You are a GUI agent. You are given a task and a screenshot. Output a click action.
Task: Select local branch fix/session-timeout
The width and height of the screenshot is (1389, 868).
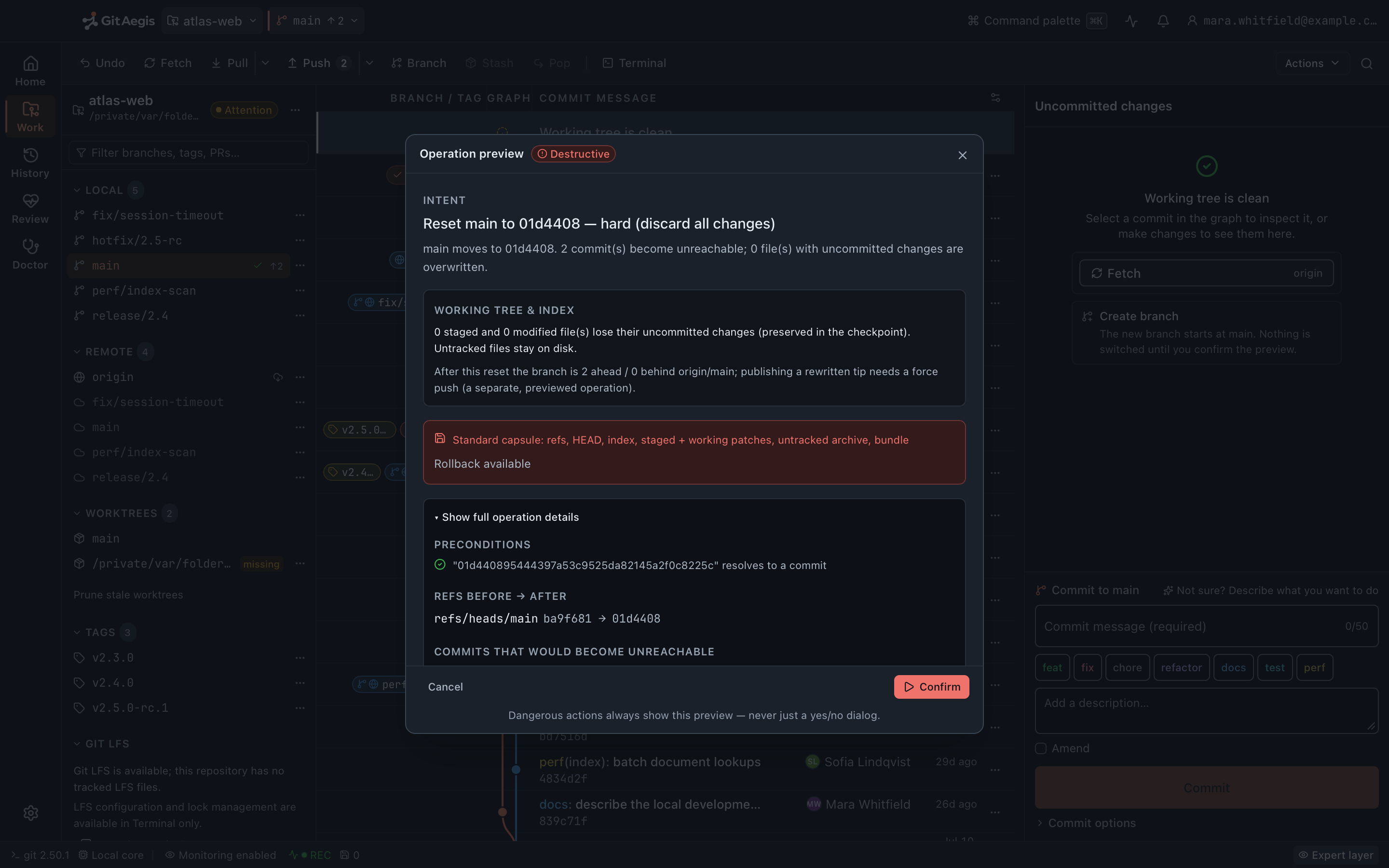157,215
